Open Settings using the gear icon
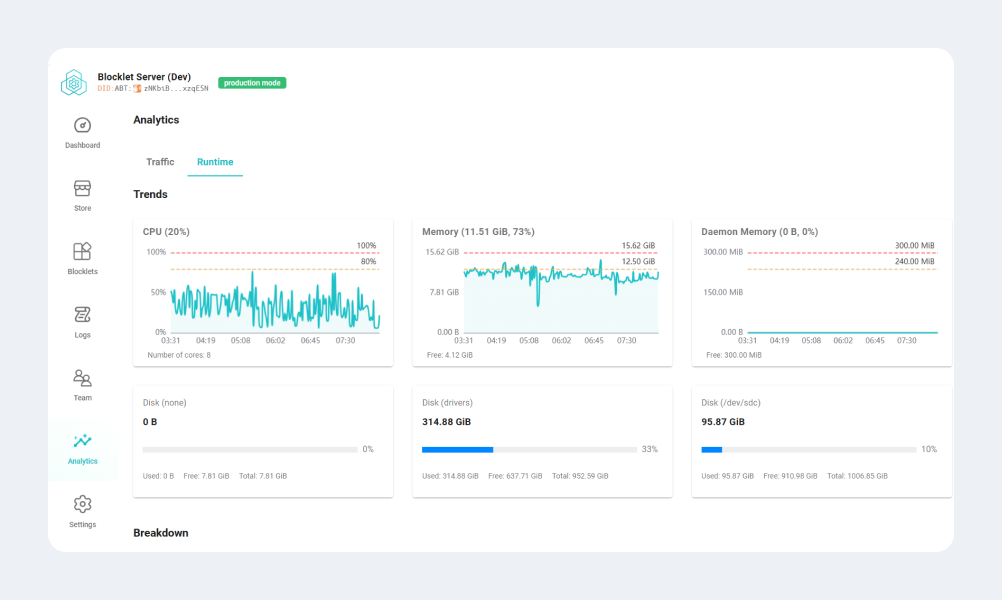 (82, 510)
